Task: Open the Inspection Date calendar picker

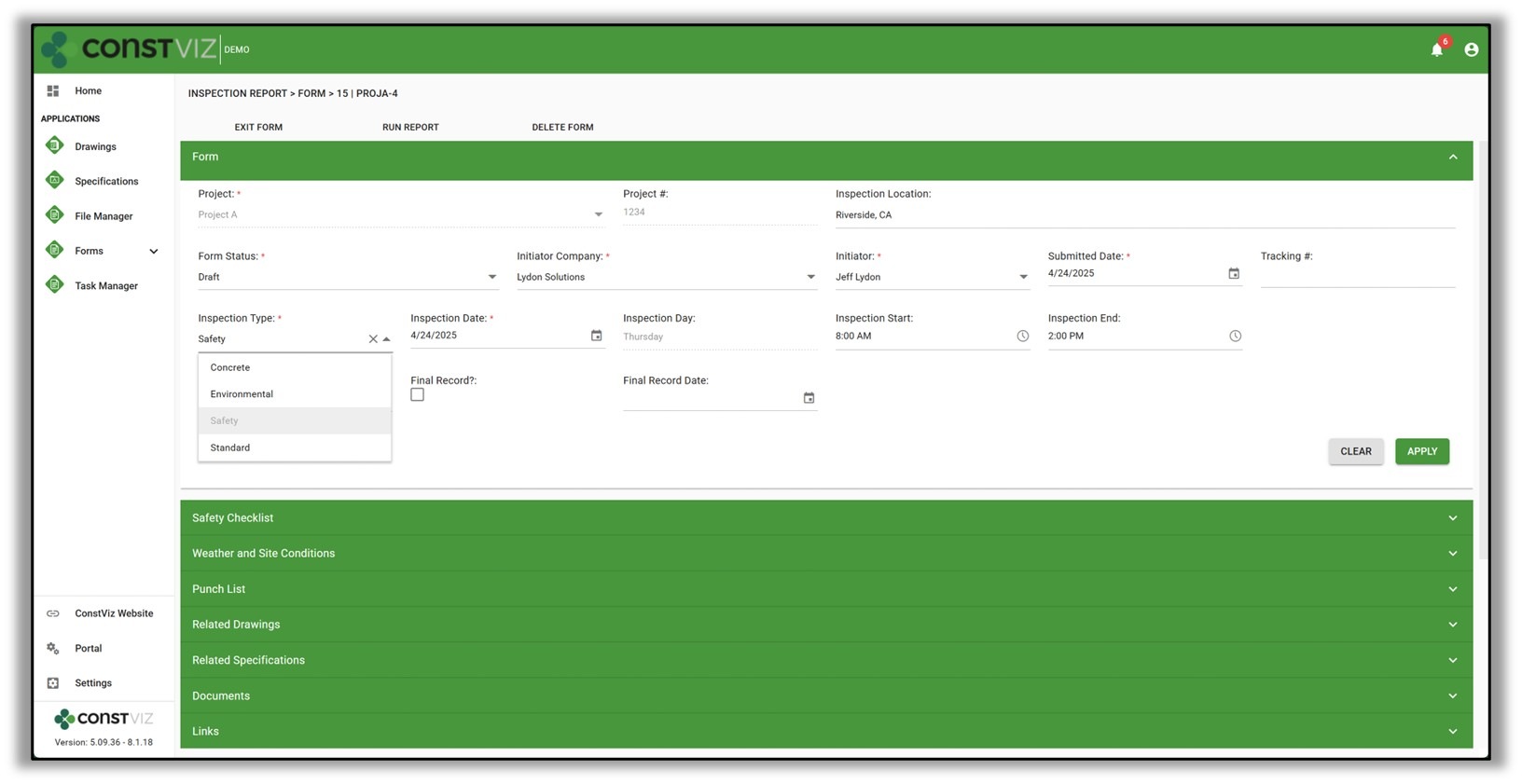Action: pos(596,336)
